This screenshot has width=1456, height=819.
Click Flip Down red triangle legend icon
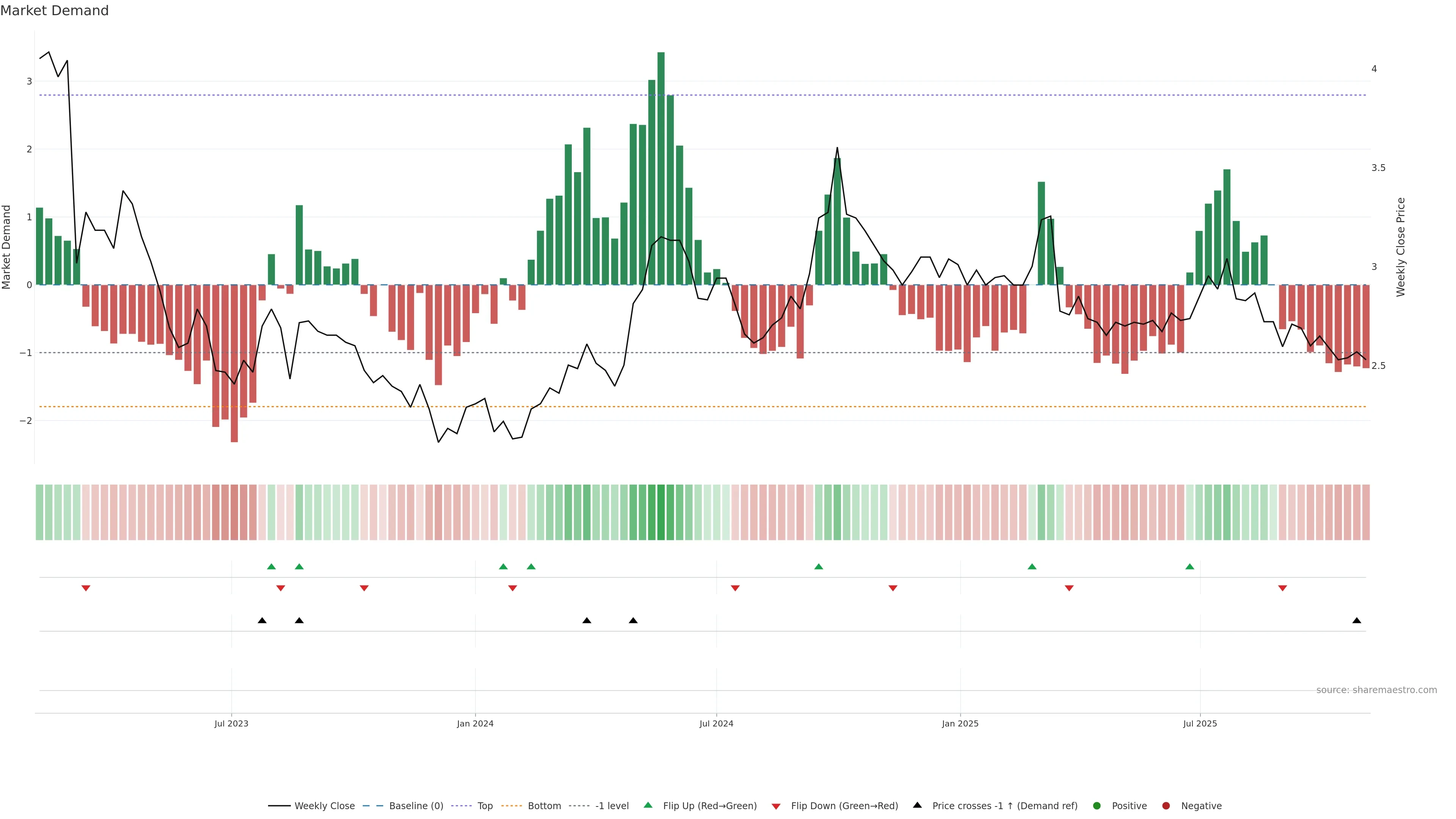point(776,806)
